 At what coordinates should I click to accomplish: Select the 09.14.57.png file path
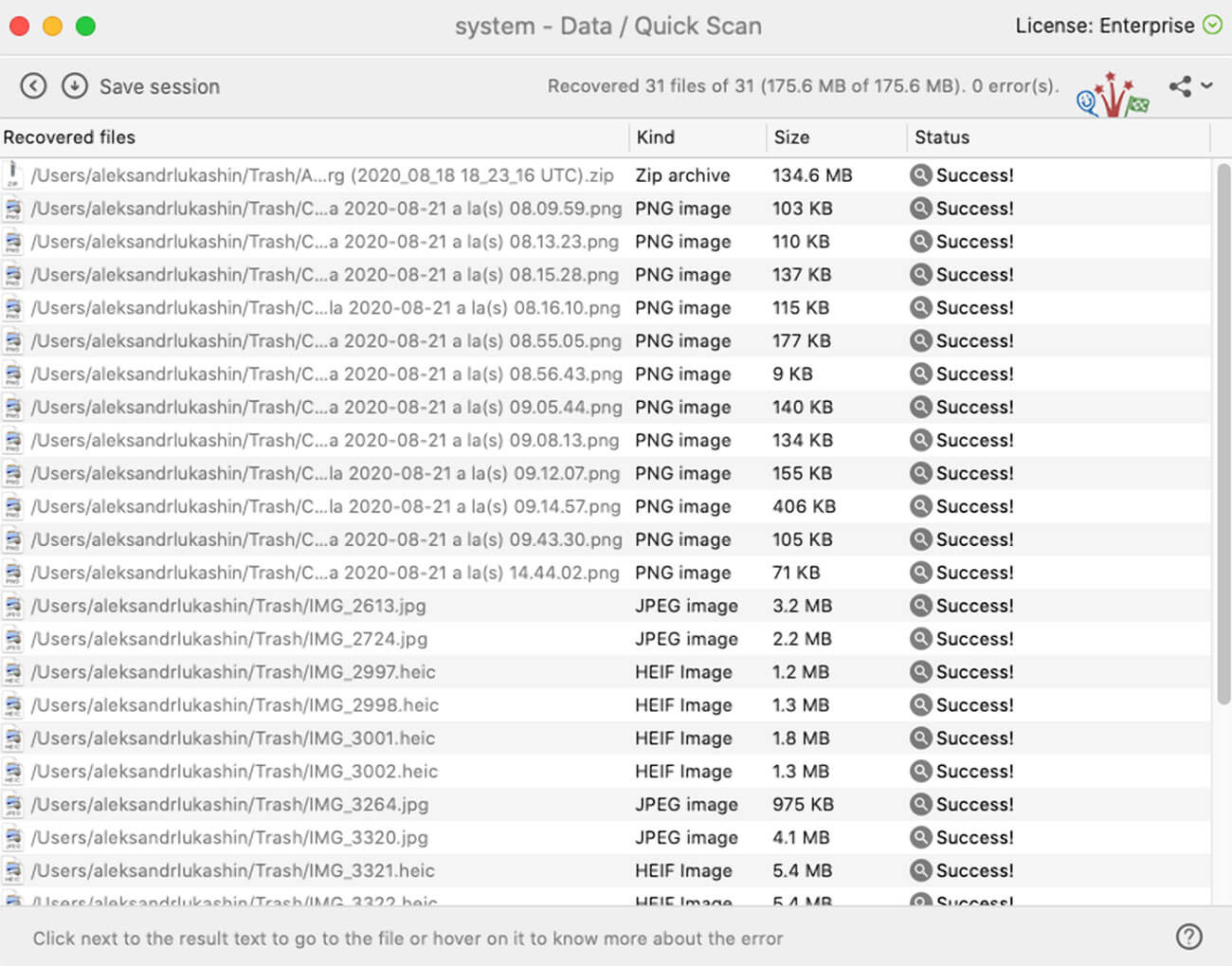[326, 506]
